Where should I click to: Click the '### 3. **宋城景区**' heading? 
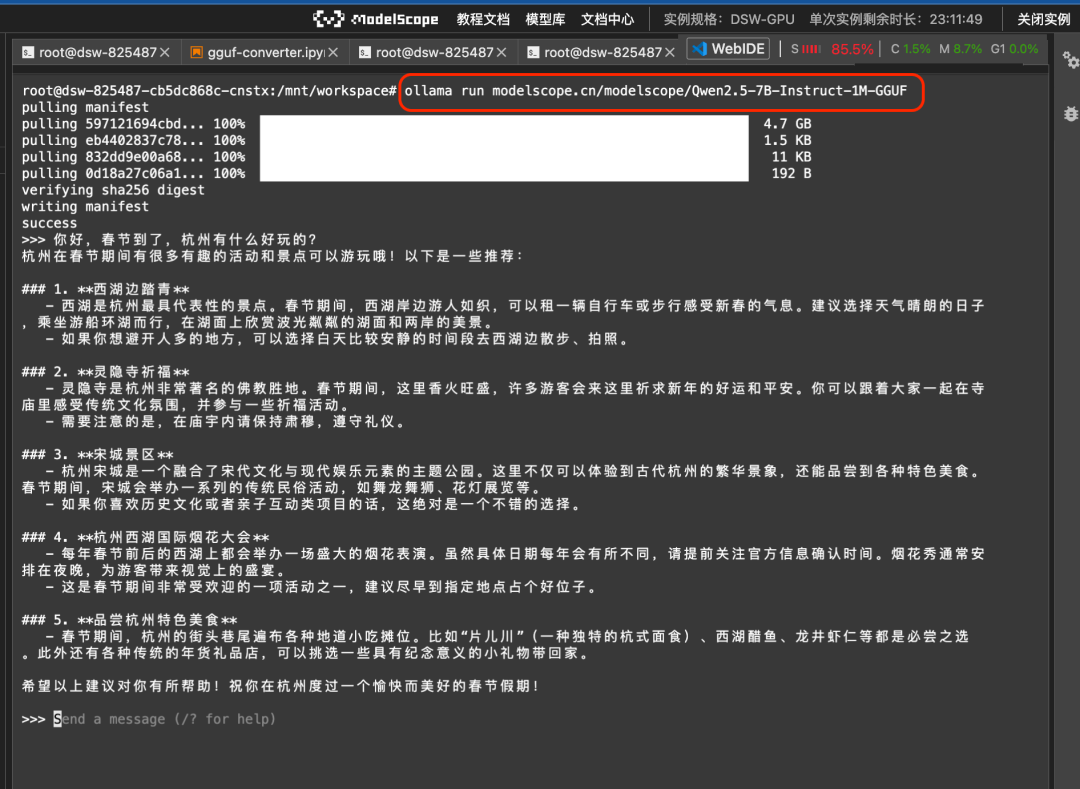97,454
